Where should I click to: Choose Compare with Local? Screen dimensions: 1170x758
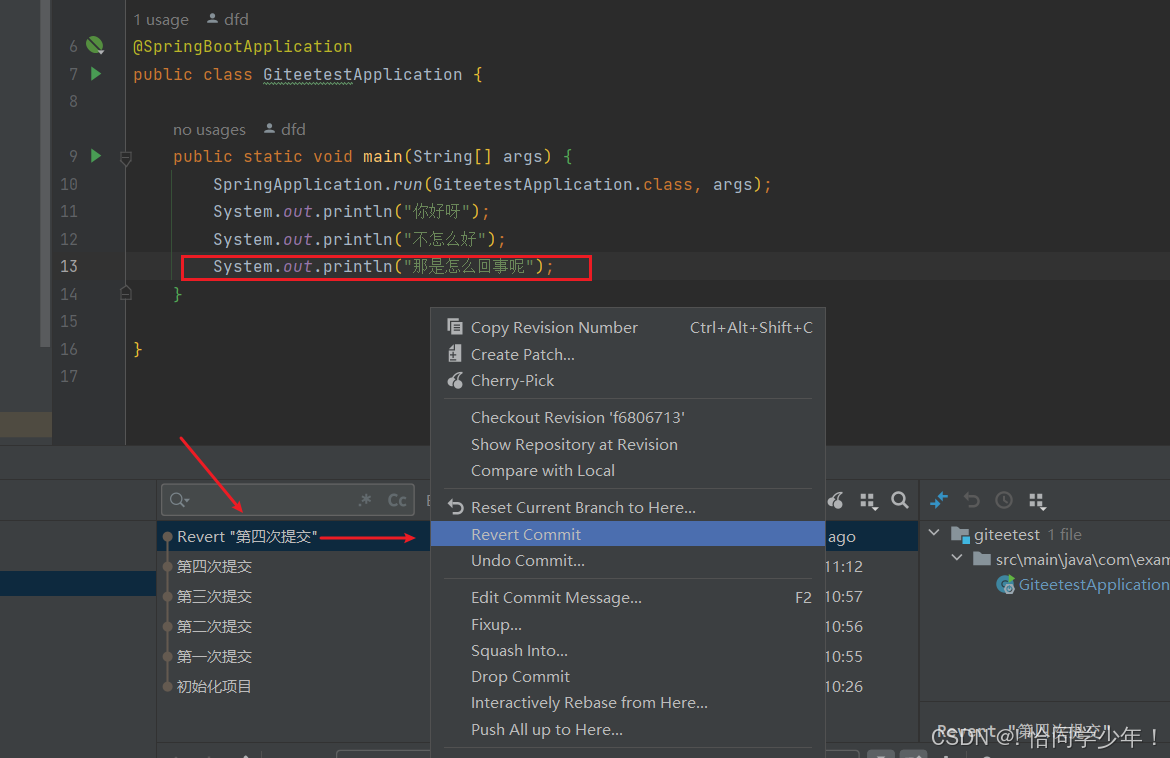click(x=628, y=471)
